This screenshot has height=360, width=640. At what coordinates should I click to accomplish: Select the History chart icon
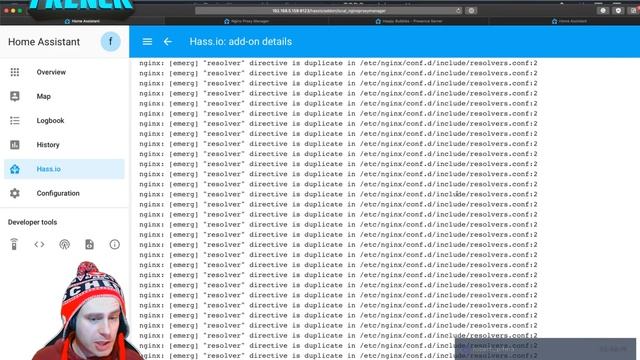pos(15,145)
